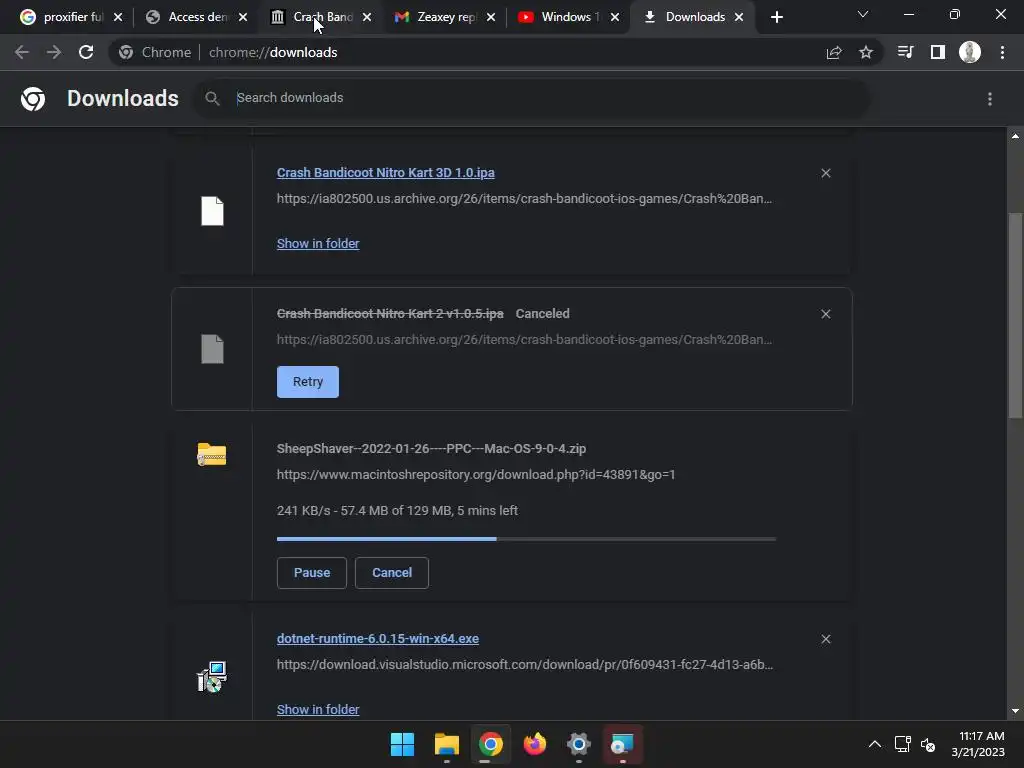The height and width of the screenshot is (768, 1024).
Task: Open the installer app on the taskbar
Action: tap(622, 744)
